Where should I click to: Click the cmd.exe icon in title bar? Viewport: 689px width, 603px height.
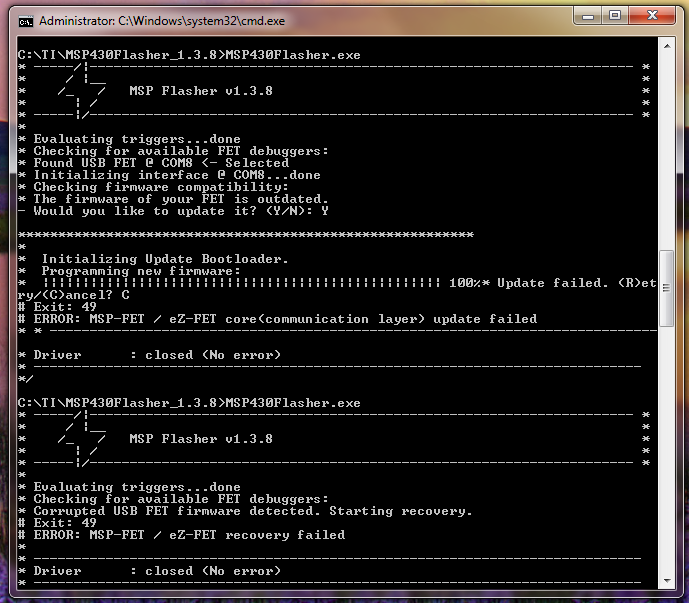pos(26,21)
